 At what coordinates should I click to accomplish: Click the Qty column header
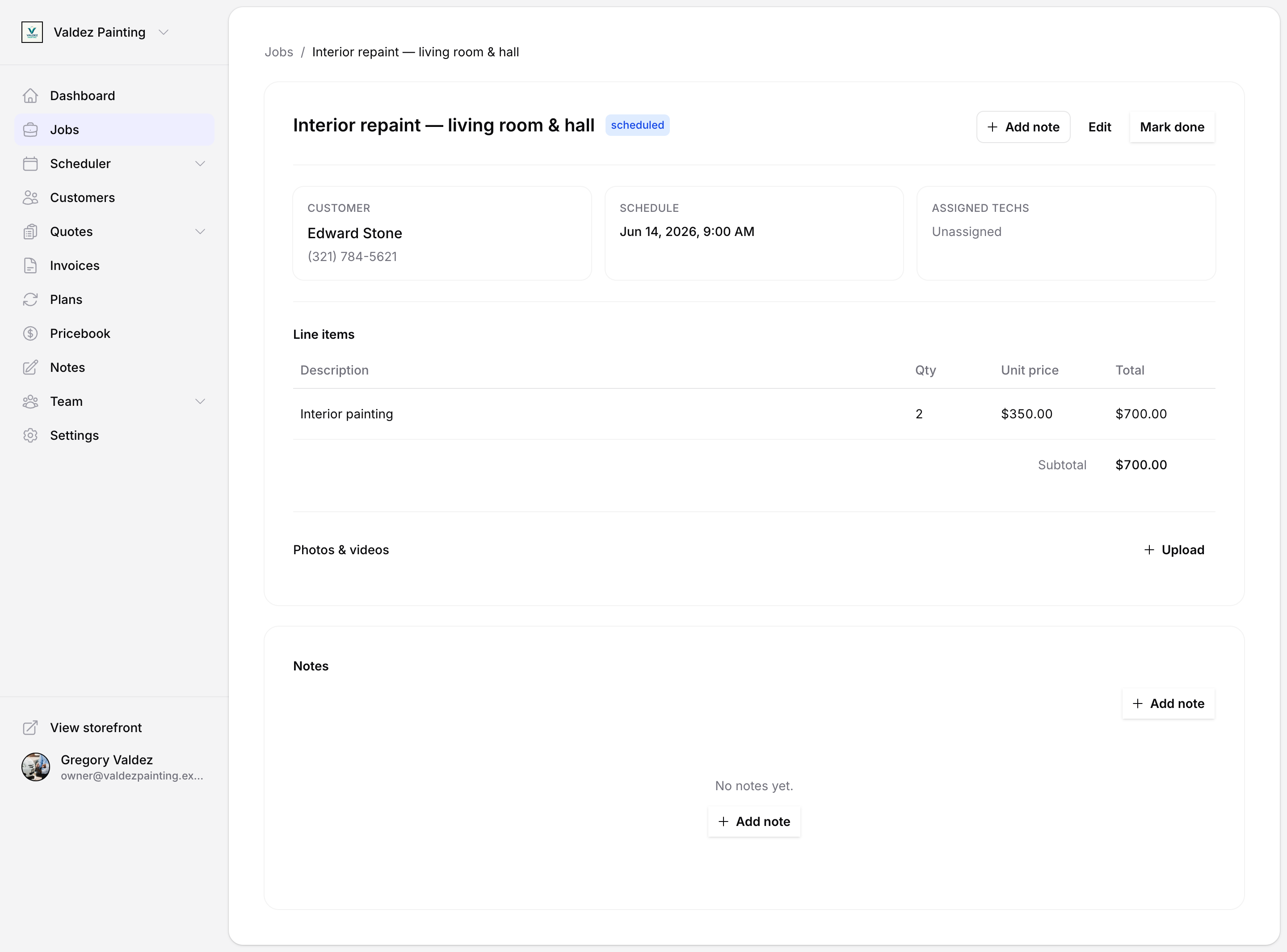click(x=925, y=370)
